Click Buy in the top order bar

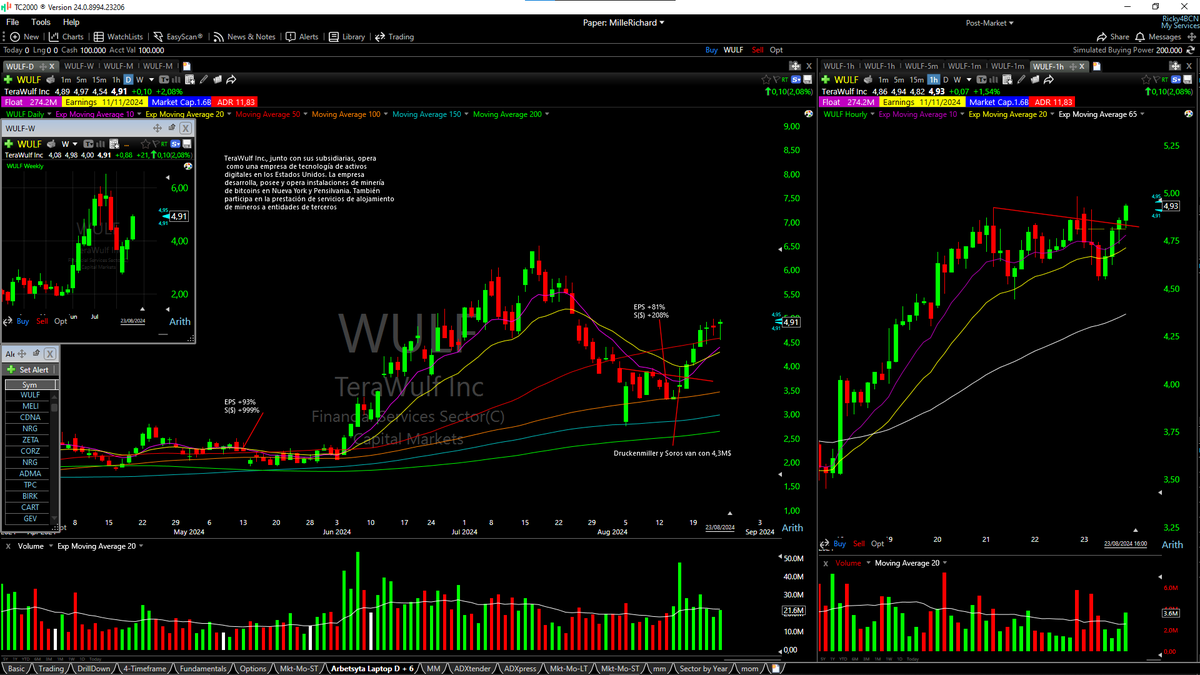click(711, 49)
